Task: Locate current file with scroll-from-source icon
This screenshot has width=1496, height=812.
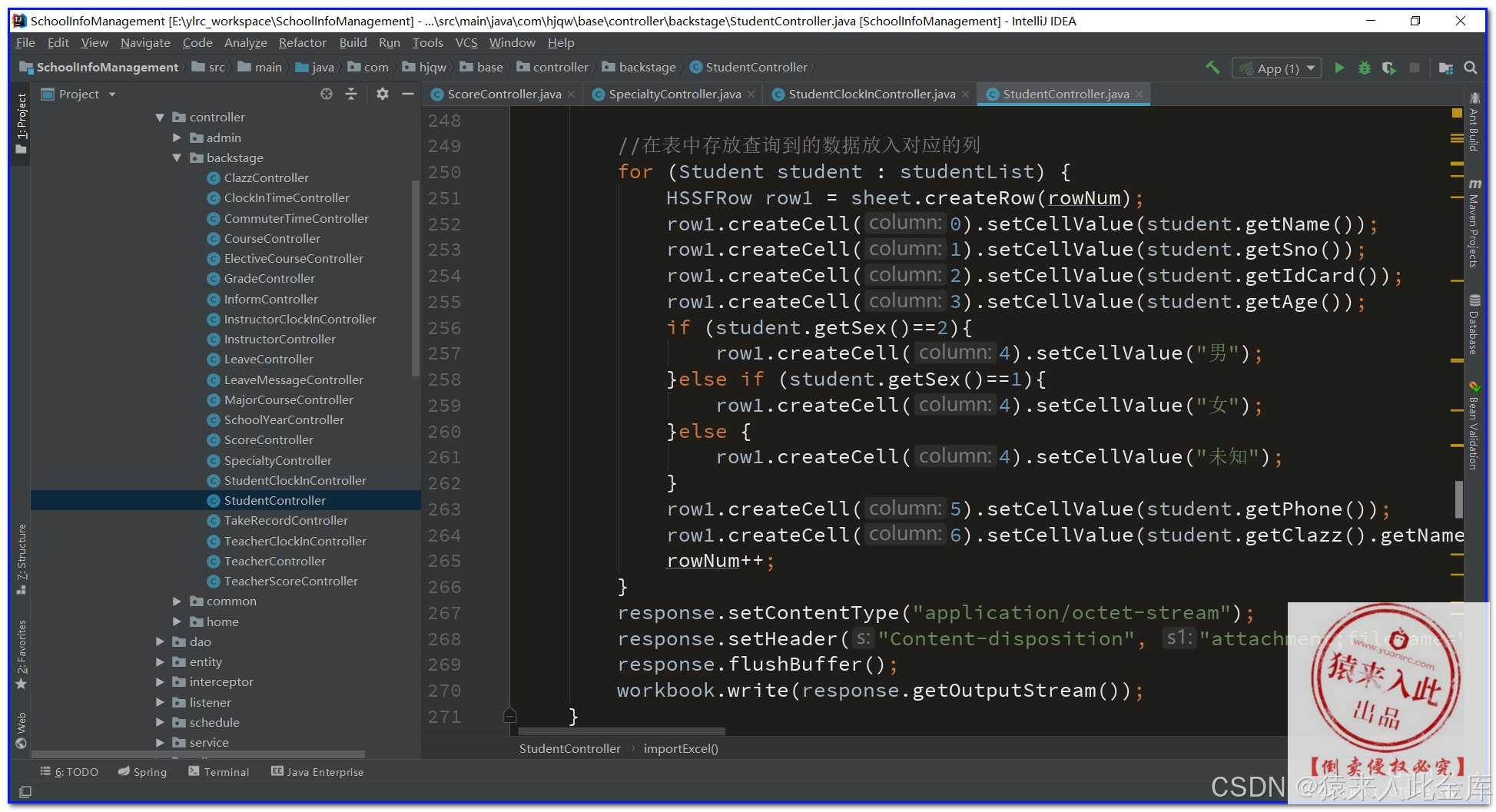Action: (x=327, y=94)
